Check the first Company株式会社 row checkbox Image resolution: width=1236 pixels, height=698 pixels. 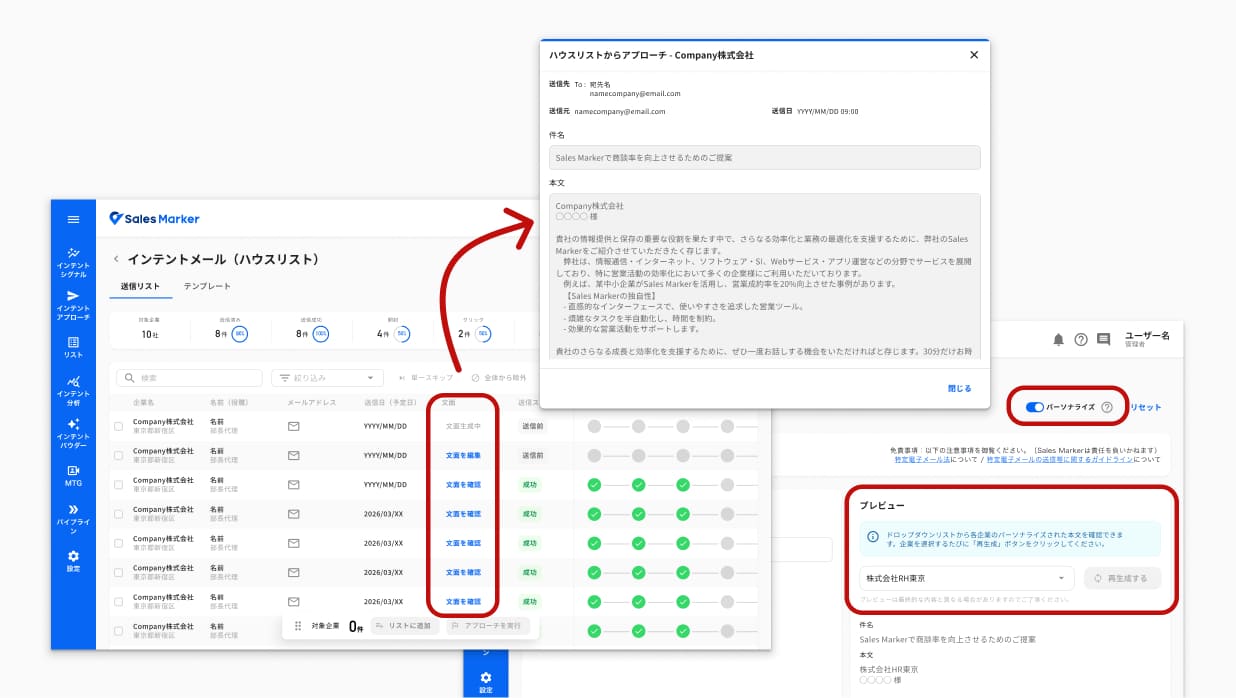click(118, 426)
